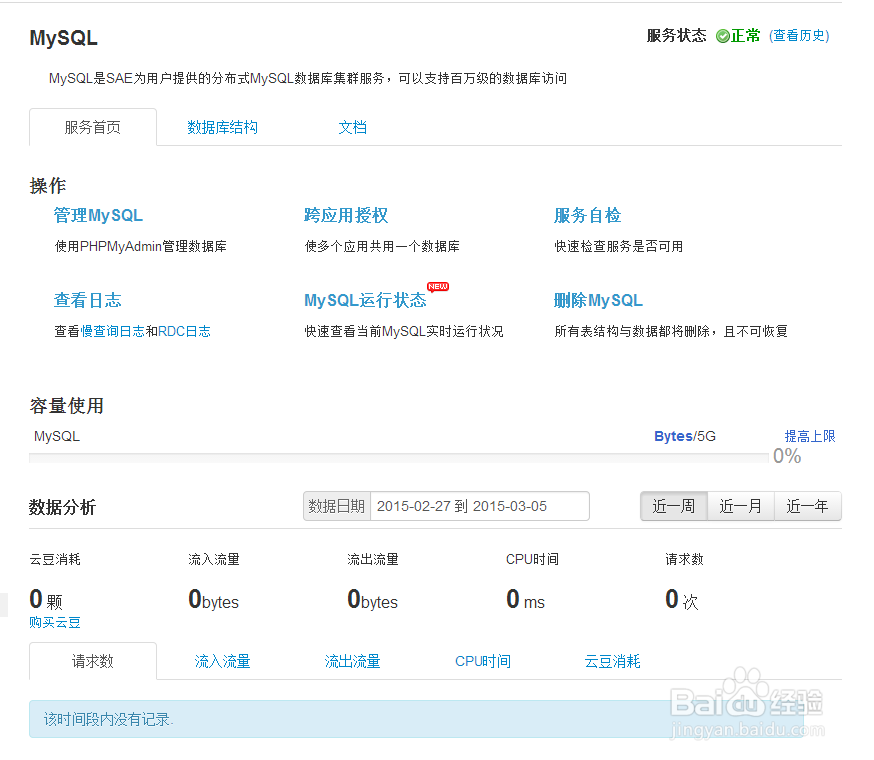The width and height of the screenshot is (874, 760).
Task: Click the 0 次 请求数 value
Action: (682, 600)
